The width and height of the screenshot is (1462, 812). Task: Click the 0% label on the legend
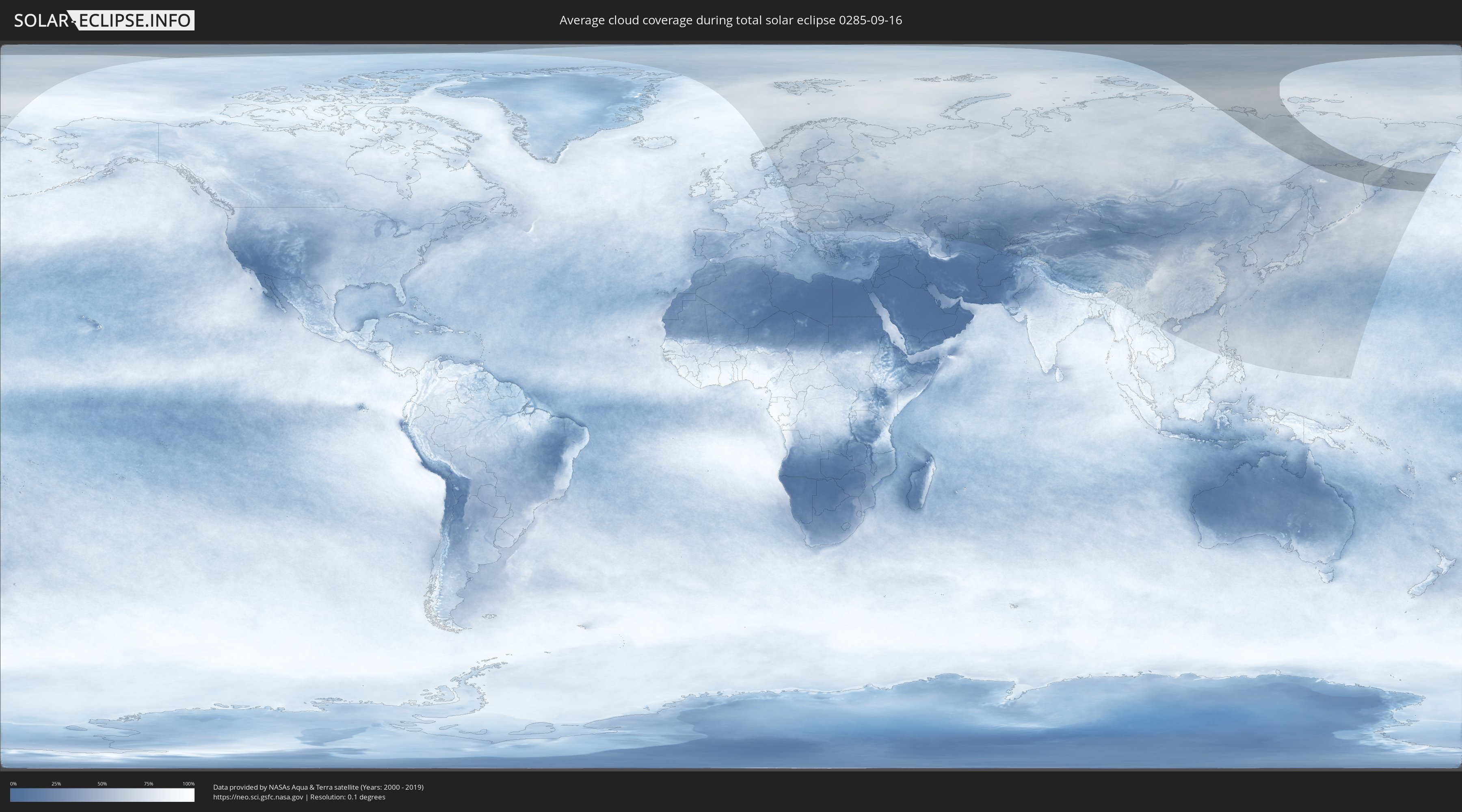(x=13, y=784)
